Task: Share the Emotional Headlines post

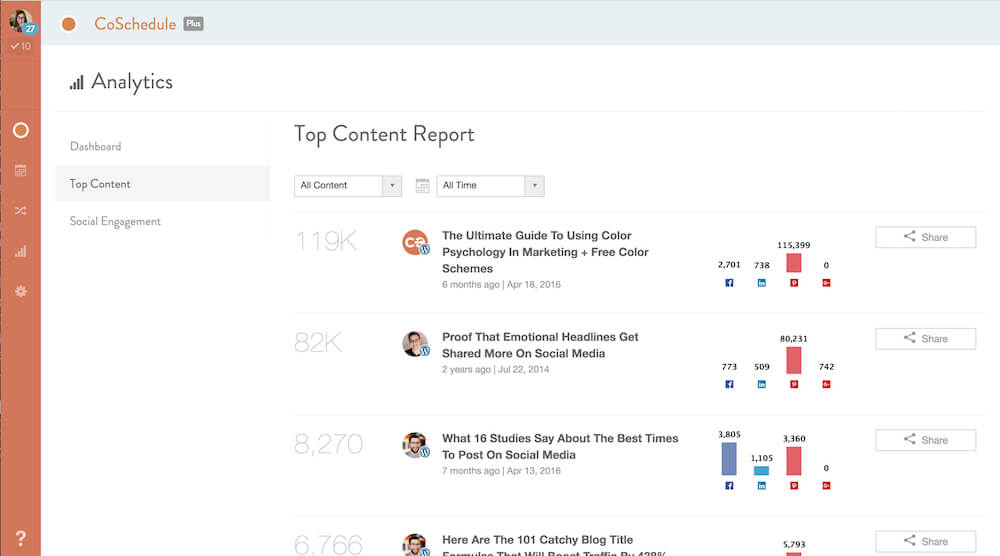Action: [925, 339]
